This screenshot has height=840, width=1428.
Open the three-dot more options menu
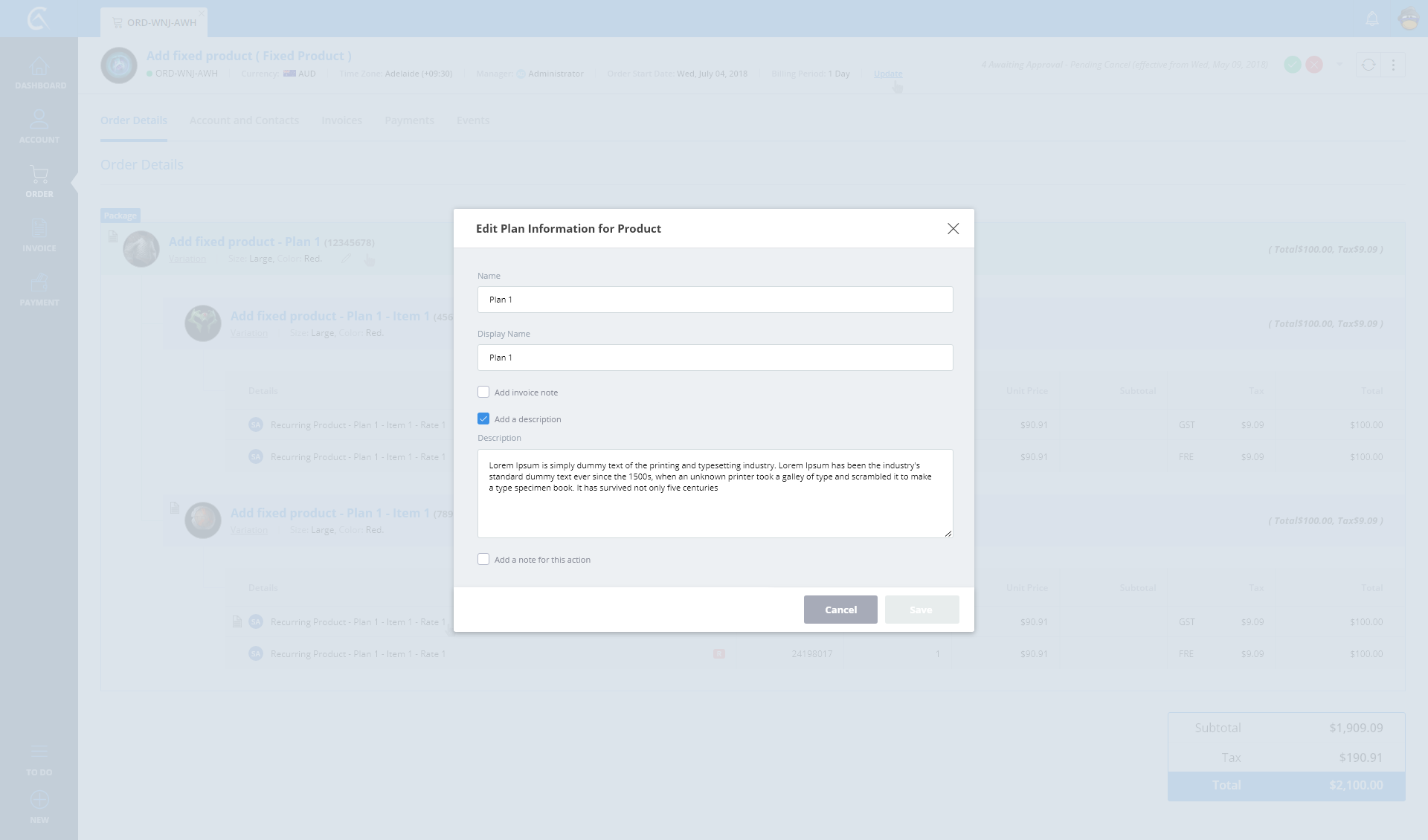tap(1393, 65)
